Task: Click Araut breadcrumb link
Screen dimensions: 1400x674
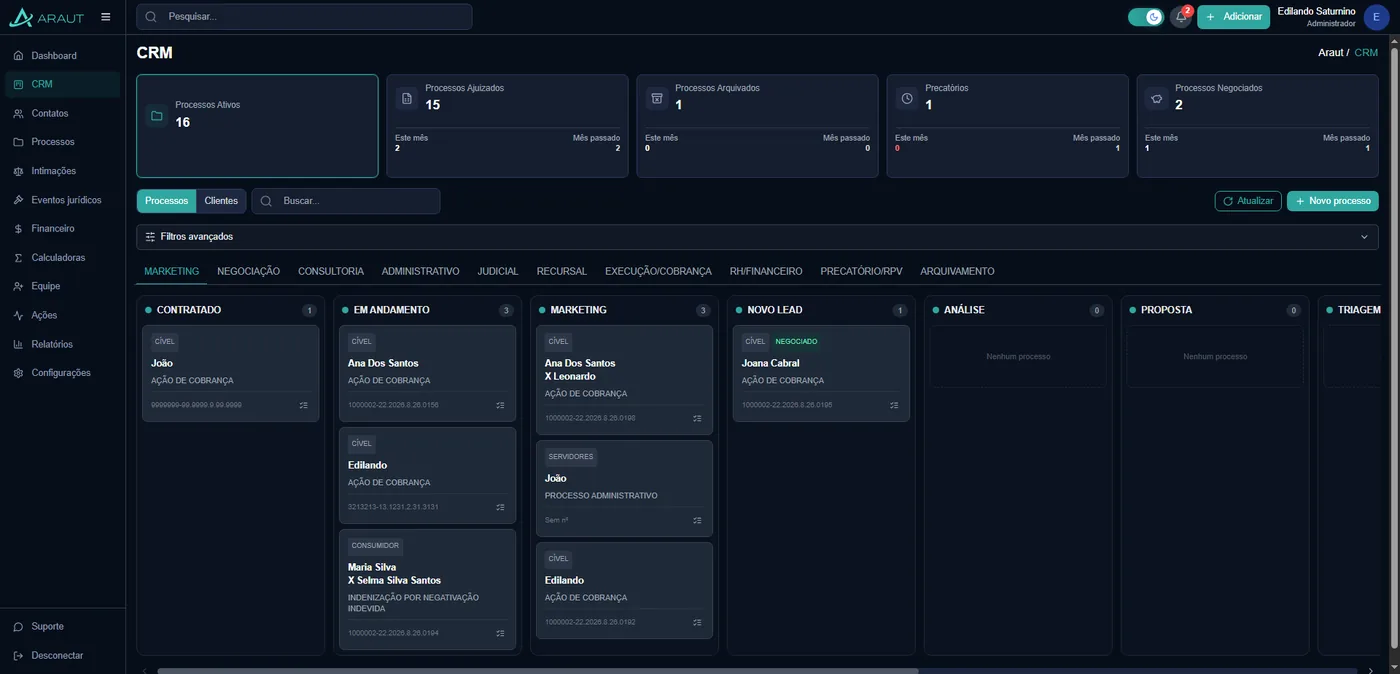Action: coord(1330,52)
